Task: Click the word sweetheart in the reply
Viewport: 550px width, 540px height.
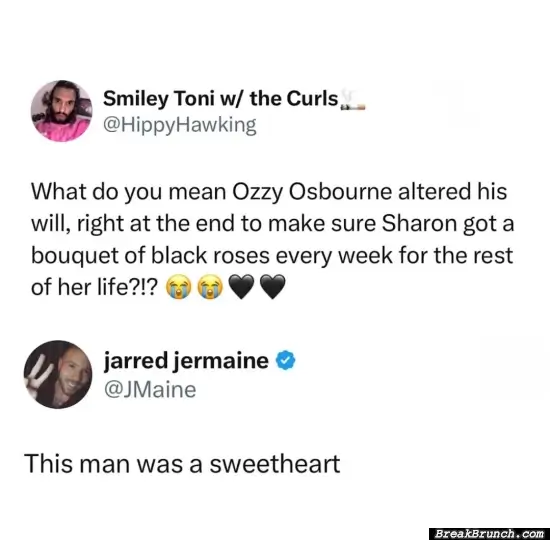Action: (x=275, y=464)
